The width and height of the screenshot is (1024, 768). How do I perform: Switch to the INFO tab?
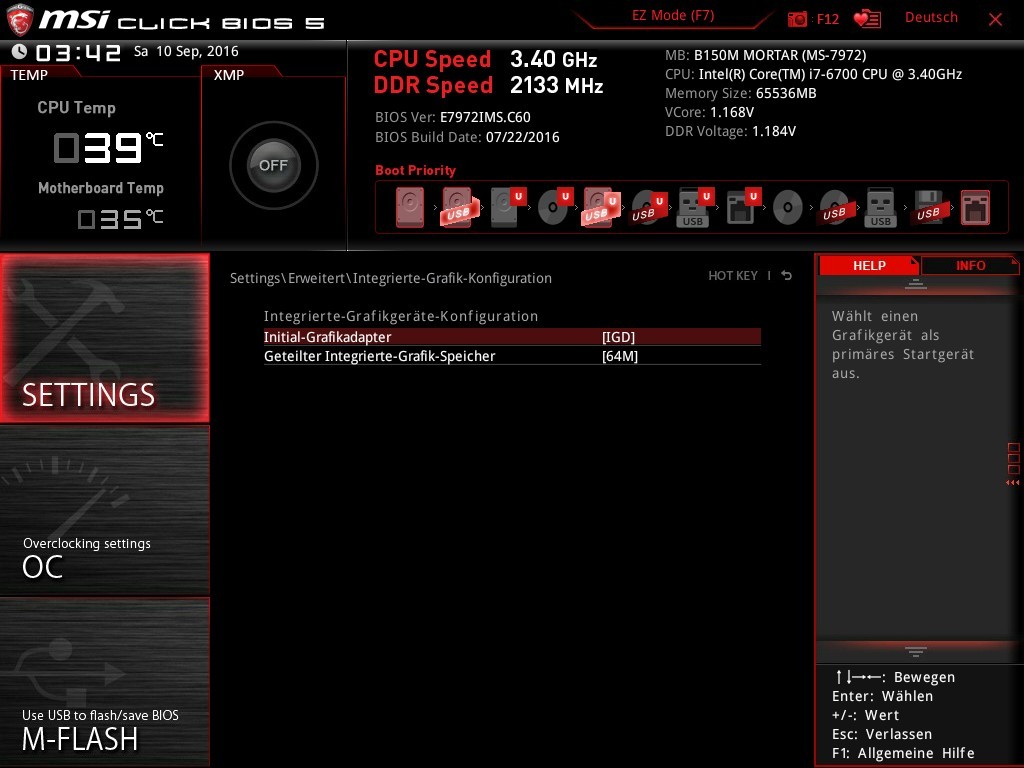point(970,265)
